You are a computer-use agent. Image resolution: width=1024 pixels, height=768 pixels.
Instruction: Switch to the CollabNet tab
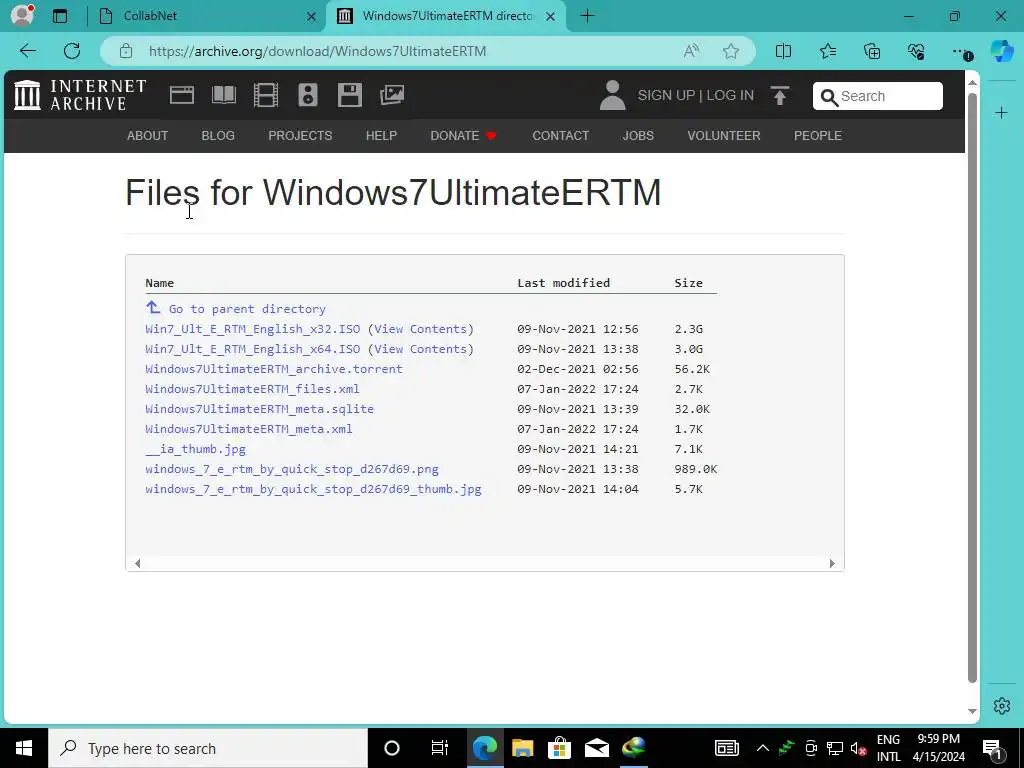tap(204, 16)
